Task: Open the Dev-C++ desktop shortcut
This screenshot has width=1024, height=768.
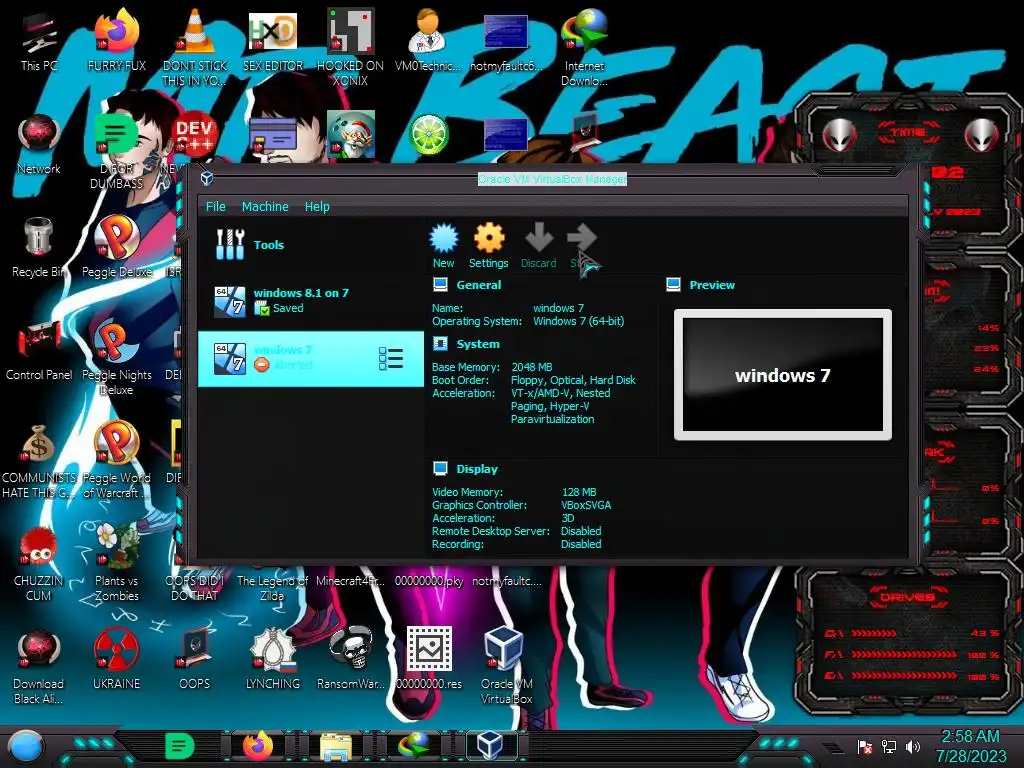Action: (x=195, y=136)
